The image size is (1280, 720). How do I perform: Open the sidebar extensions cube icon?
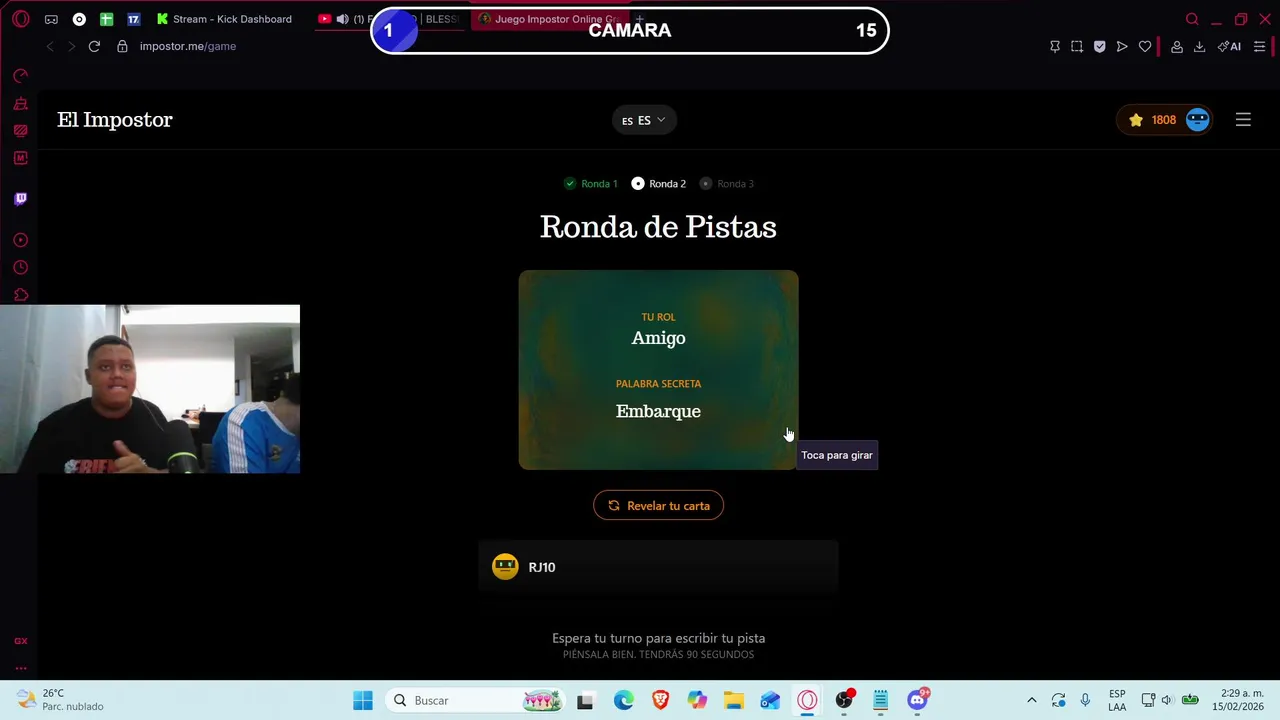coord(20,295)
